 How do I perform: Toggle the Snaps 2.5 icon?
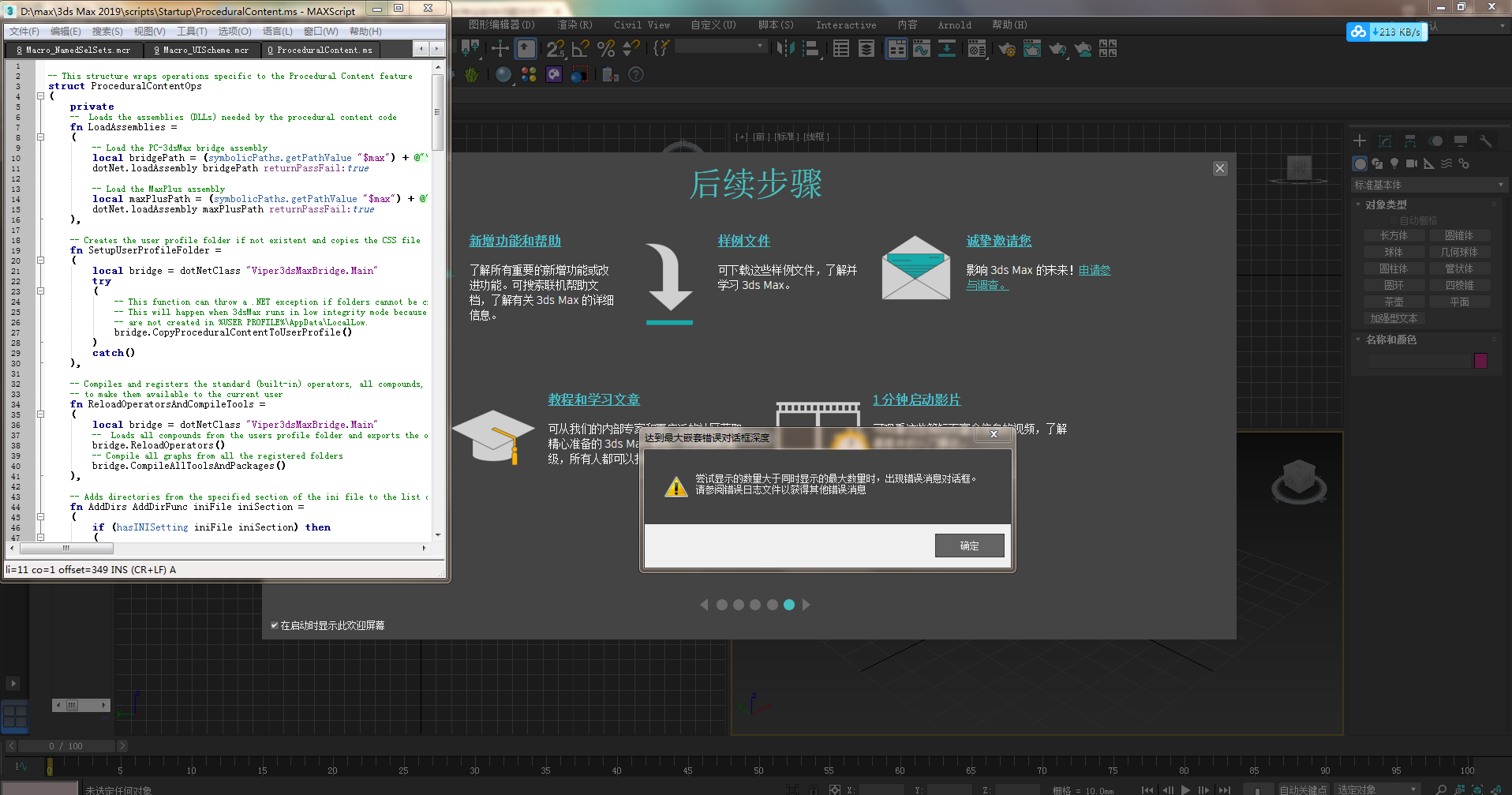(x=556, y=49)
